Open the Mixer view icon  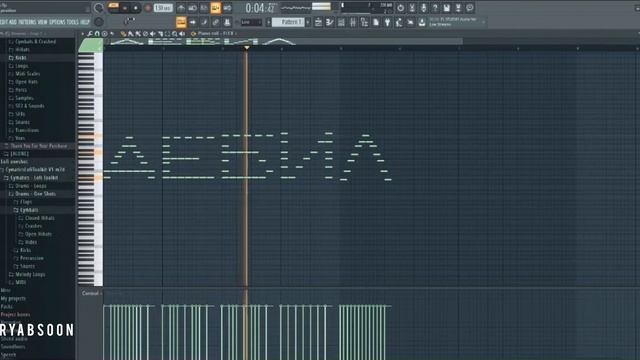353,22
